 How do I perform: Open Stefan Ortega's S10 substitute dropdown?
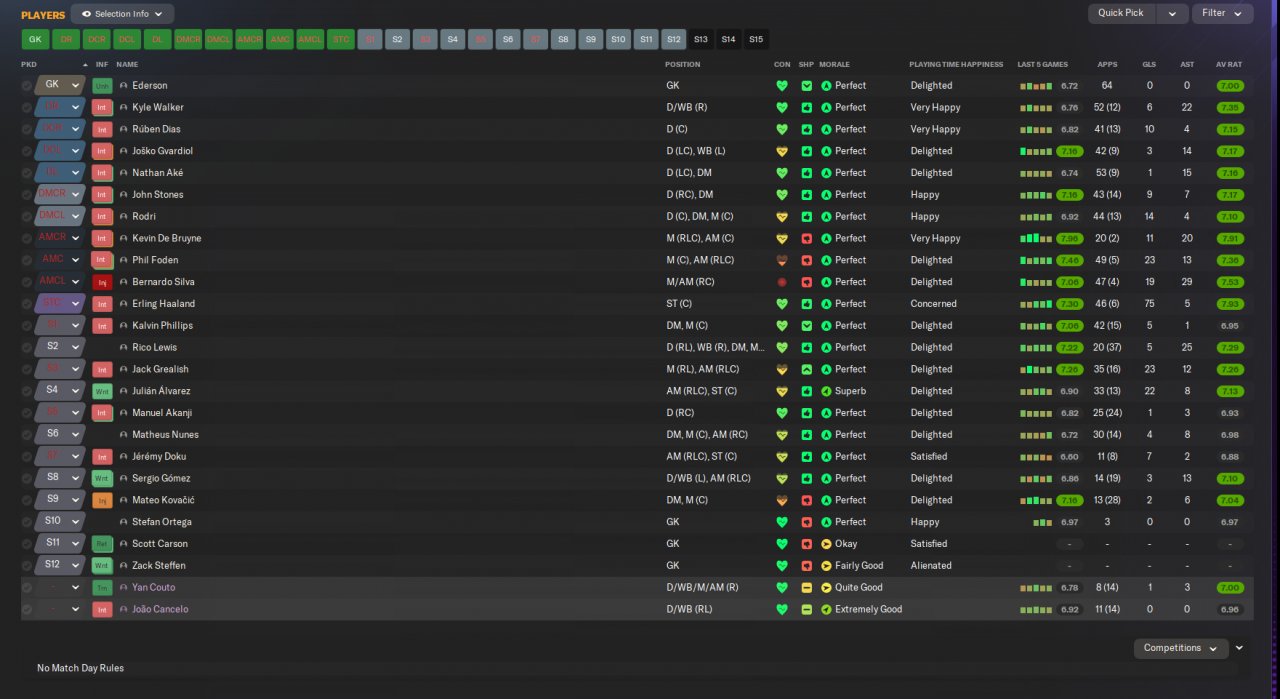(x=59, y=522)
